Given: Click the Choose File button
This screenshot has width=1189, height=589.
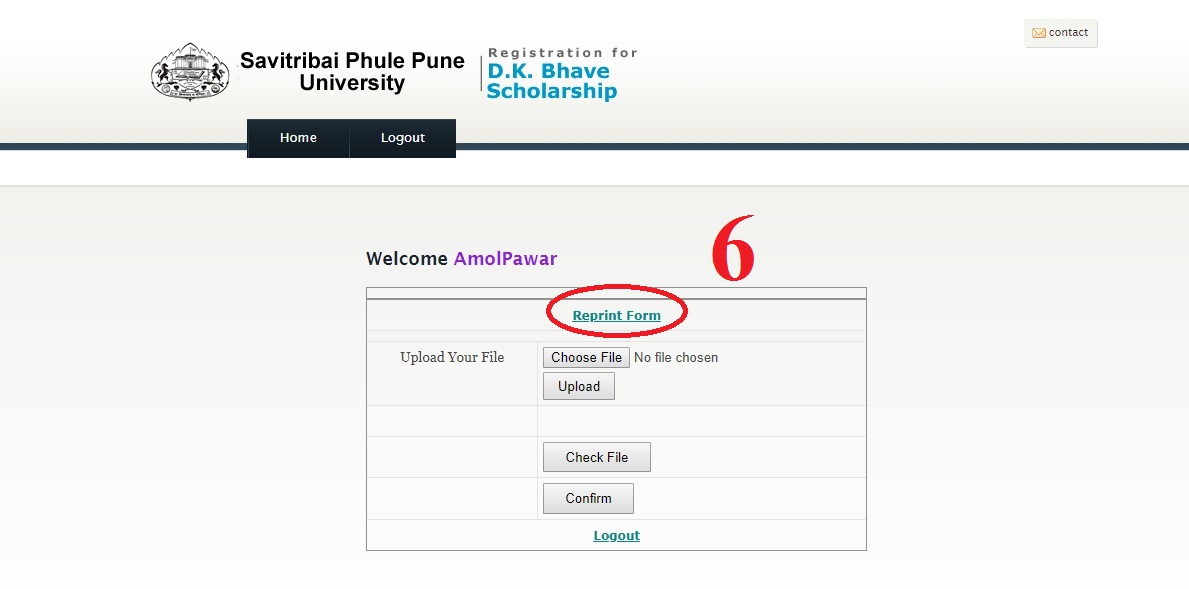Looking at the screenshot, I should 586,357.
